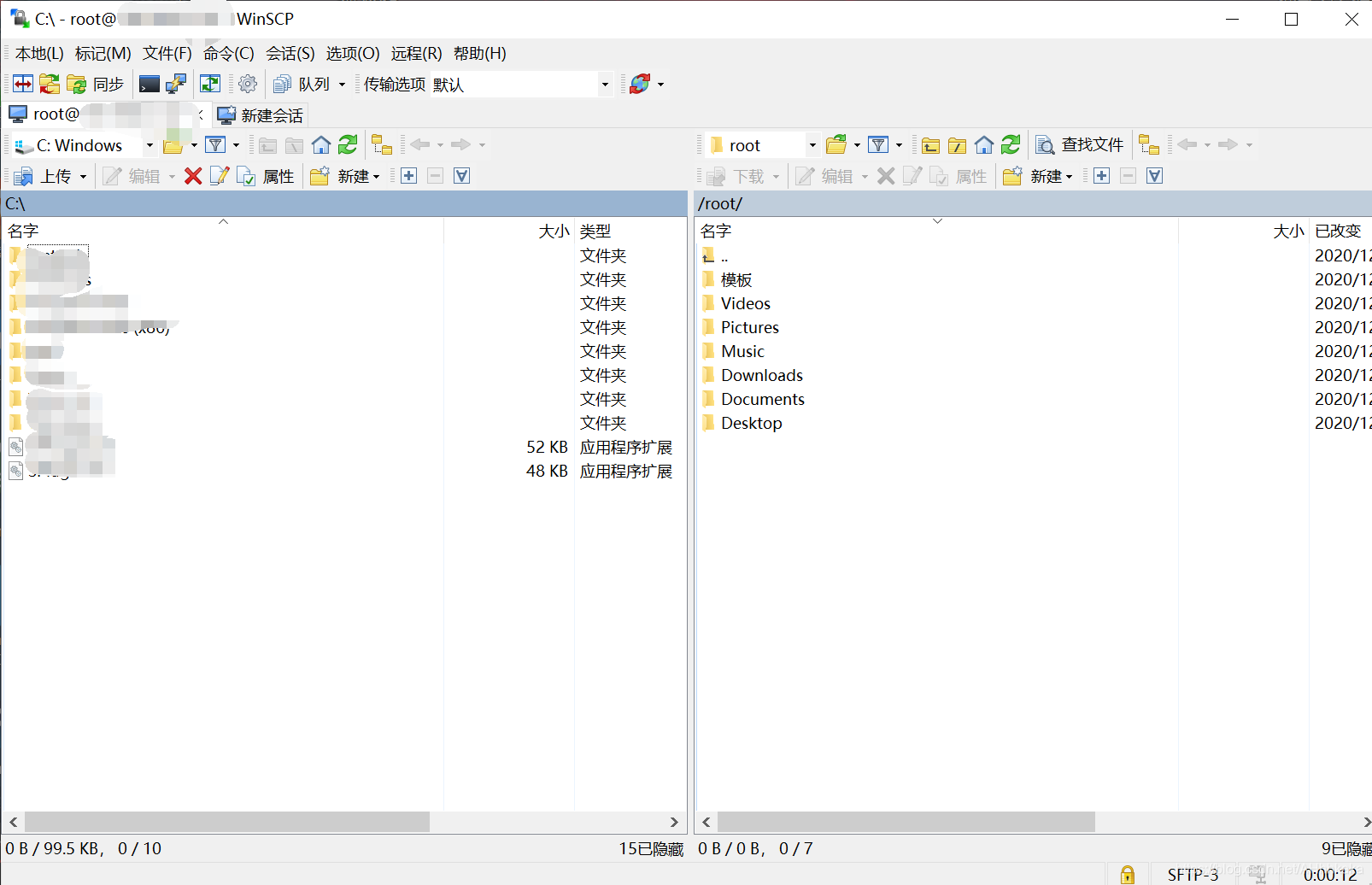
Task: Go to remote home directory icon
Action: tap(984, 145)
